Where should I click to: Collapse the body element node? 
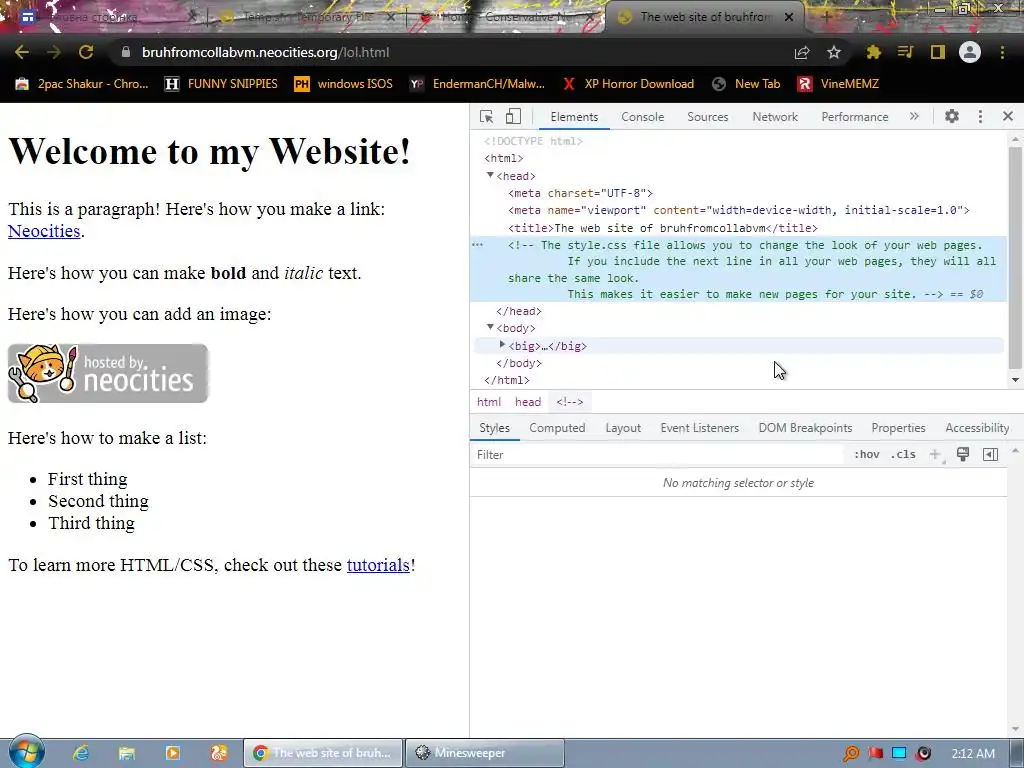coord(490,327)
